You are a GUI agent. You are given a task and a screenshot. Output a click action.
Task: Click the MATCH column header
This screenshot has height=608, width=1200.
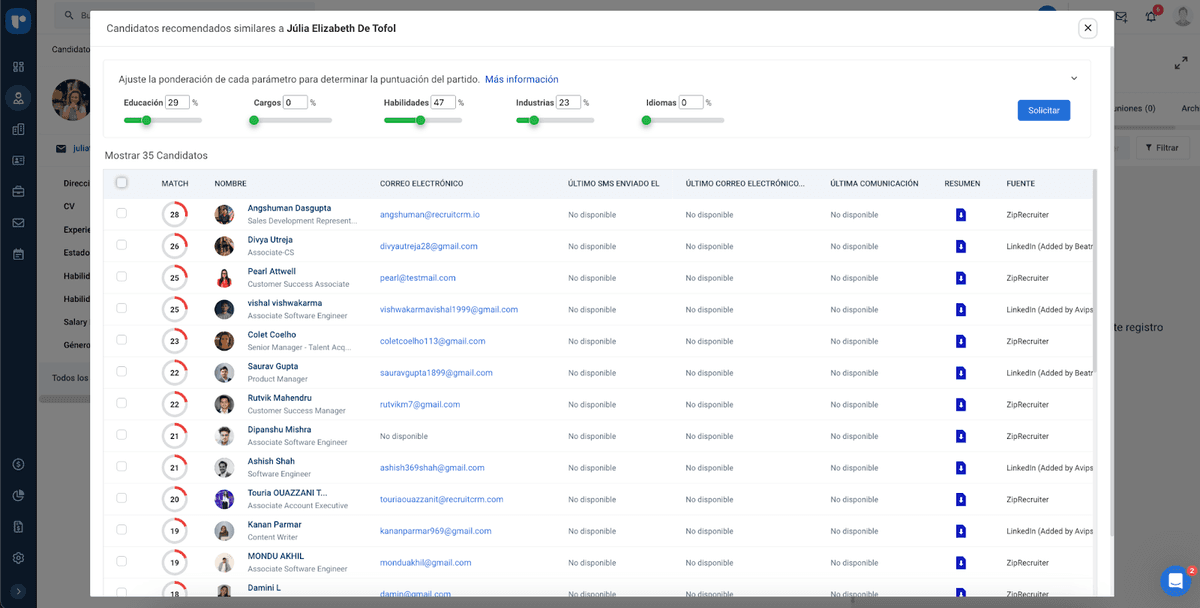(175, 184)
